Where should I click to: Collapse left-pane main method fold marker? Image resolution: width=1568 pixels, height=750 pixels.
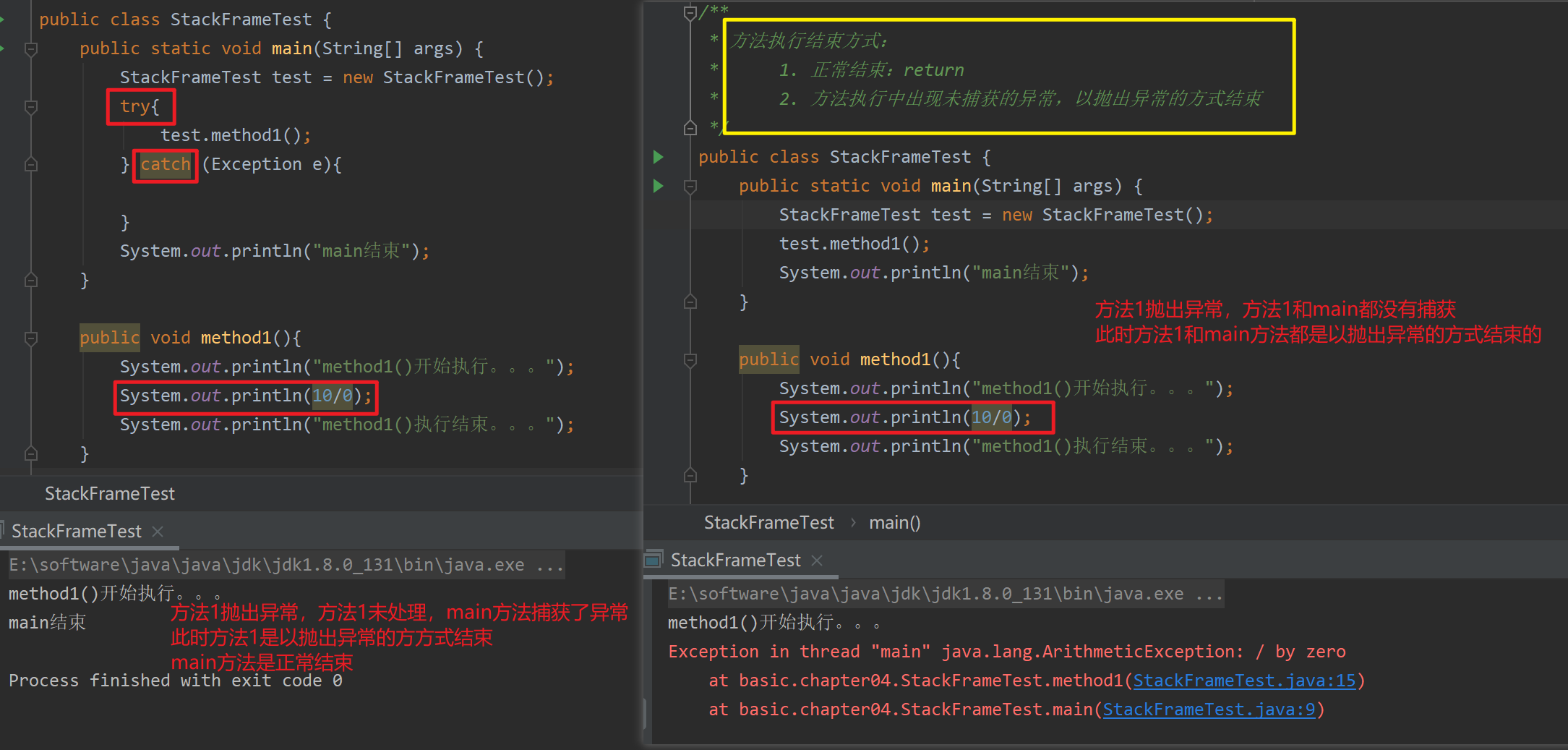[x=30, y=48]
